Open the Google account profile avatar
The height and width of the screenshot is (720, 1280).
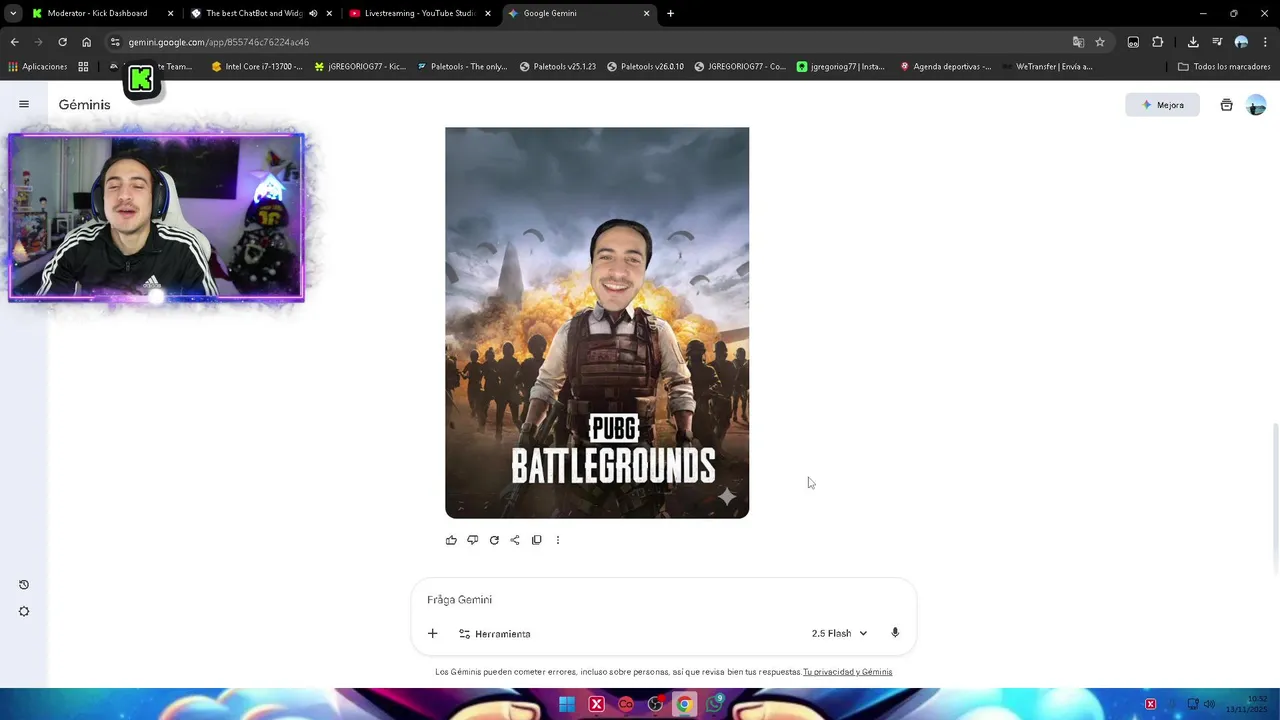pyautogui.click(x=1256, y=105)
